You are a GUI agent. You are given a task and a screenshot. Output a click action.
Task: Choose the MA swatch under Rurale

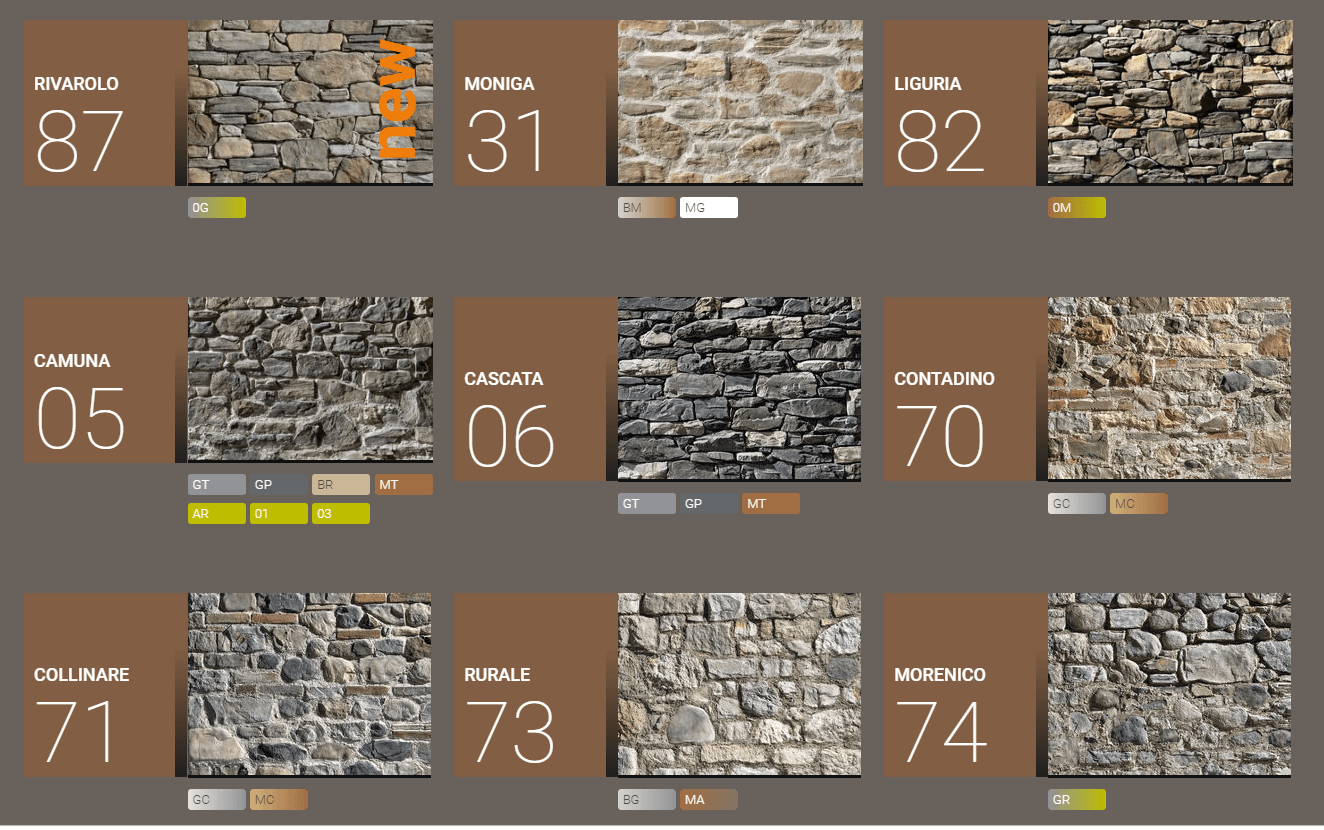coord(709,800)
